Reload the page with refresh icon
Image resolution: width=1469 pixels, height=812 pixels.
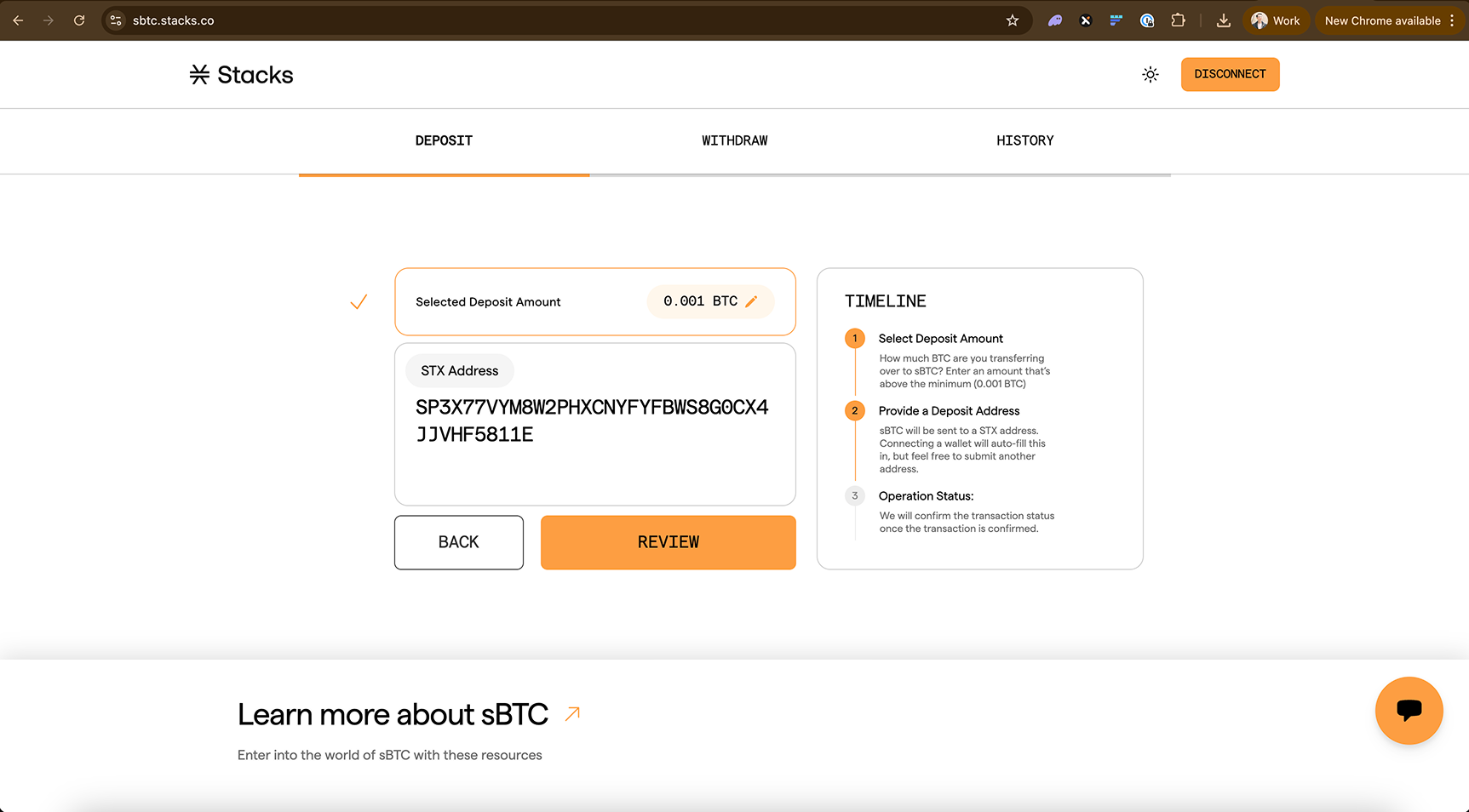(x=79, y=20)
